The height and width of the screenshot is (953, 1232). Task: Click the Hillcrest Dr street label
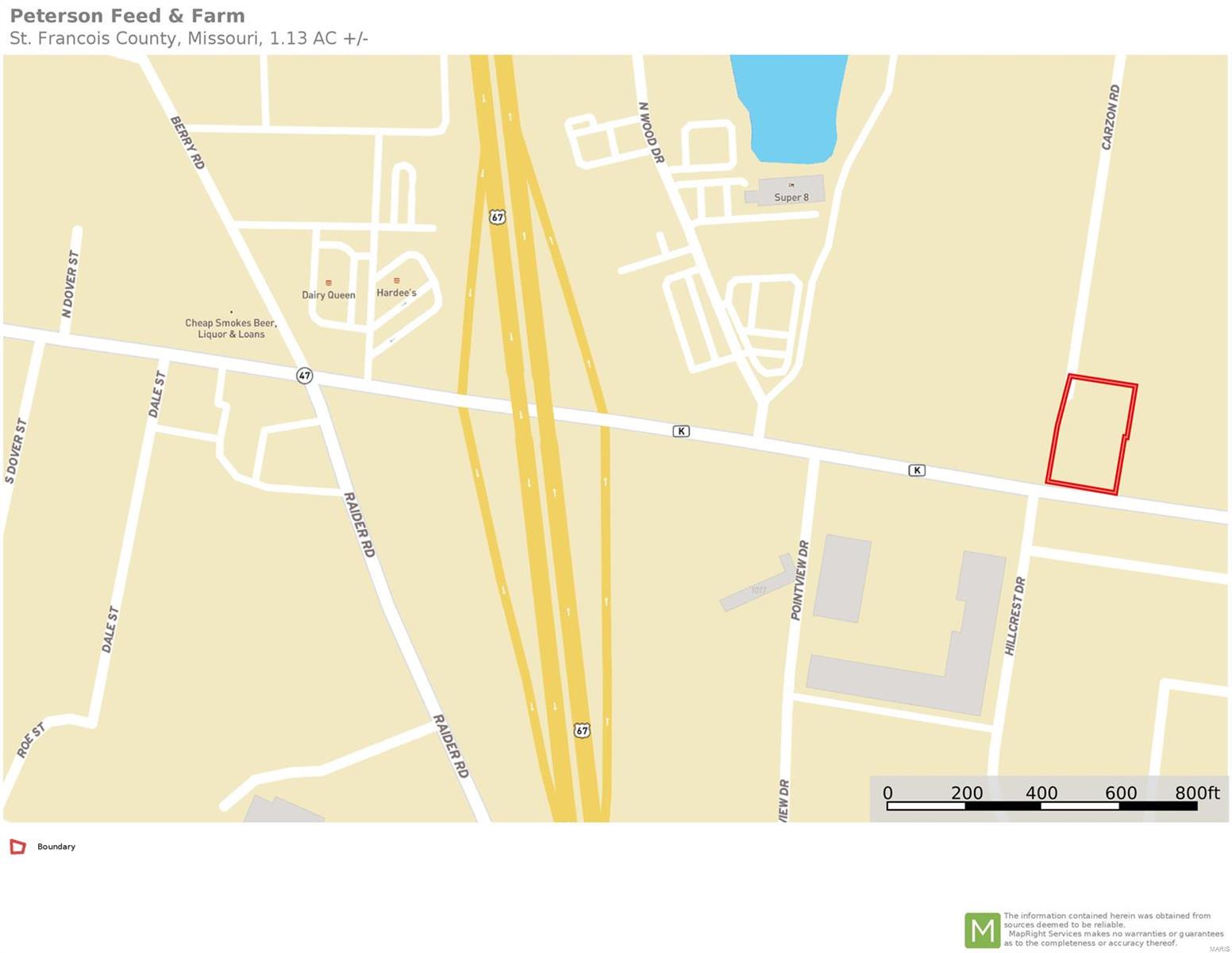pyautogui.click(x=1015, y=616)
